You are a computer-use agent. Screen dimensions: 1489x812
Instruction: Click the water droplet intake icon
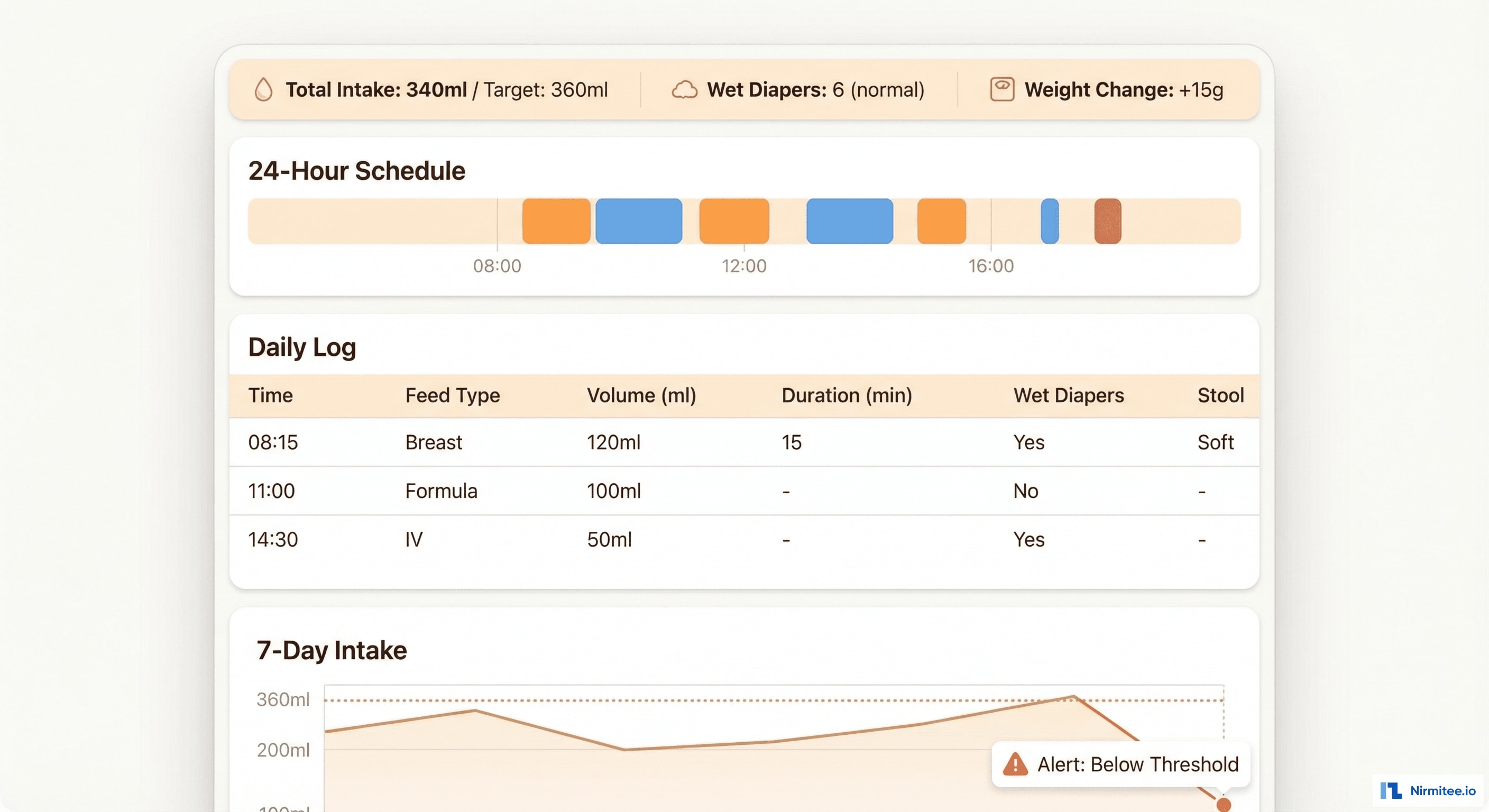[x=263, y=89]
